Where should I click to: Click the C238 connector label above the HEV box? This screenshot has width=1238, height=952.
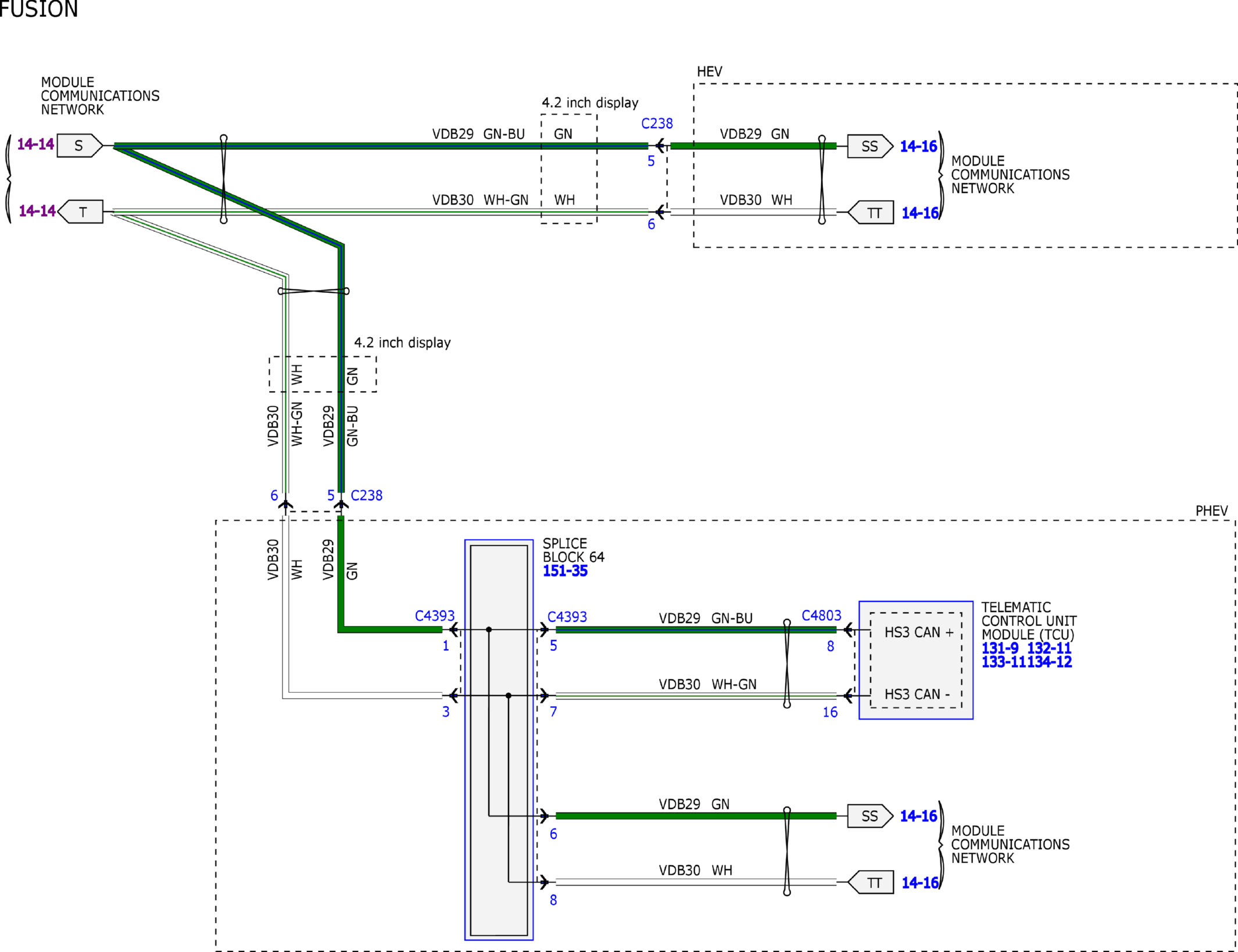tap(657, 124)
